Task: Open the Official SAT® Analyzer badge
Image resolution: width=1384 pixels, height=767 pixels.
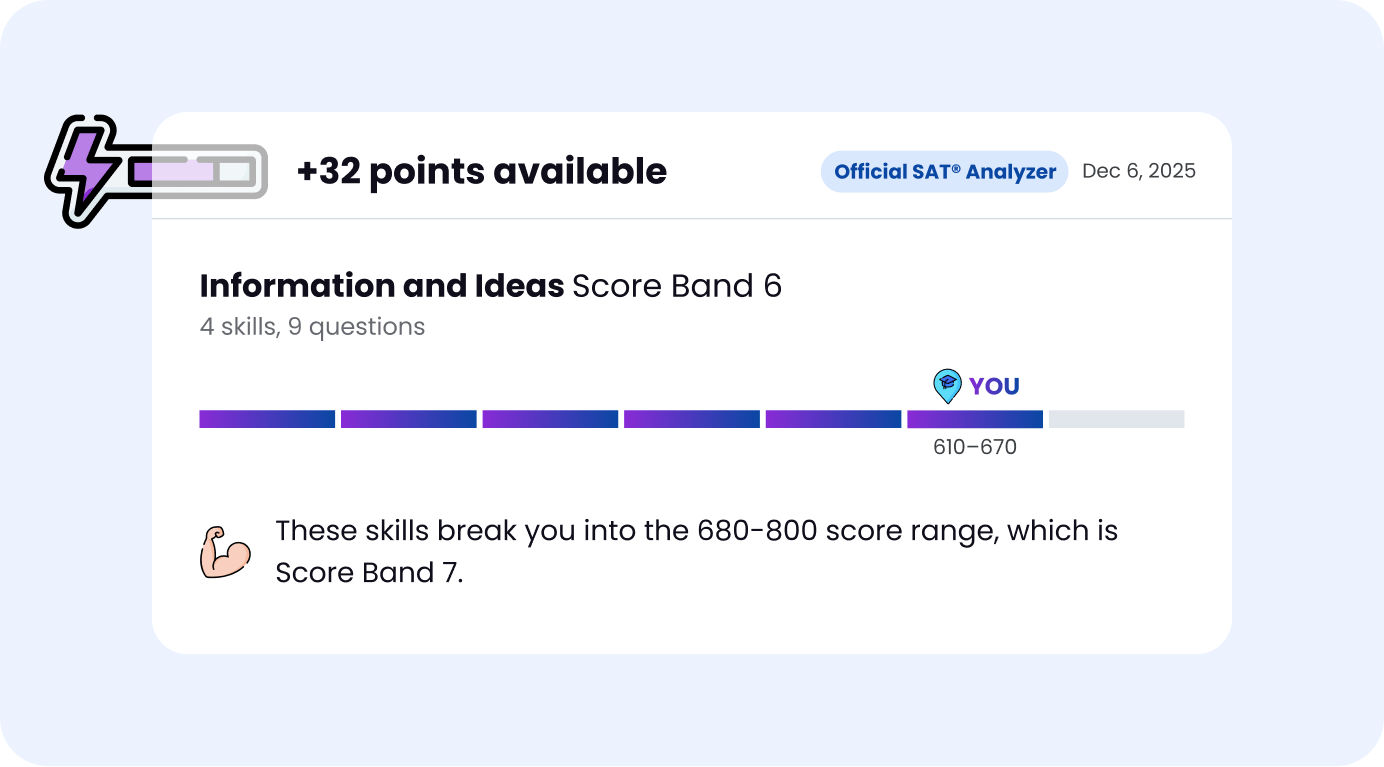Action: pos(944,172)
